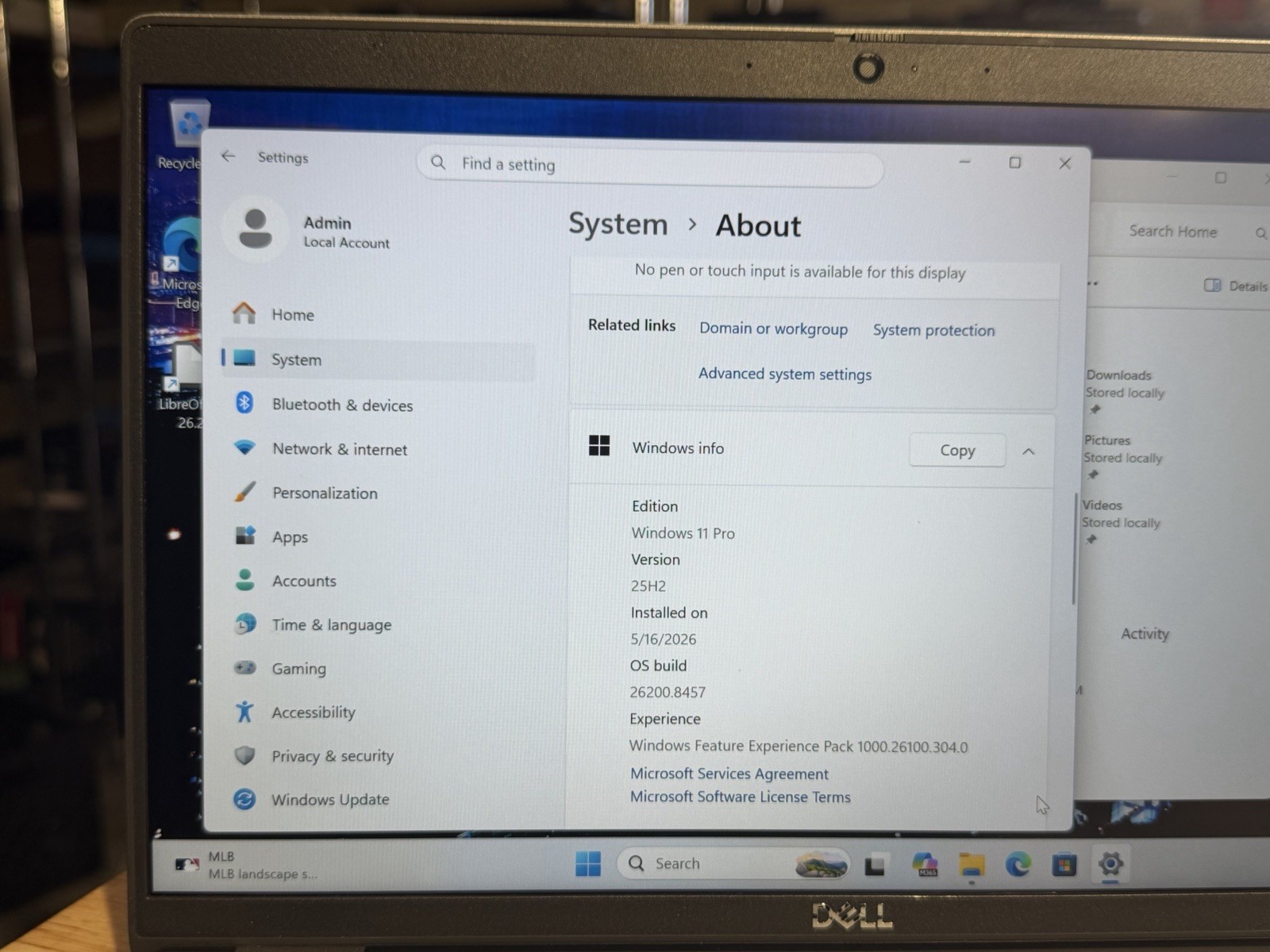
Task: Open the MLB widget on the taskbar
Action: click(246, 865)
